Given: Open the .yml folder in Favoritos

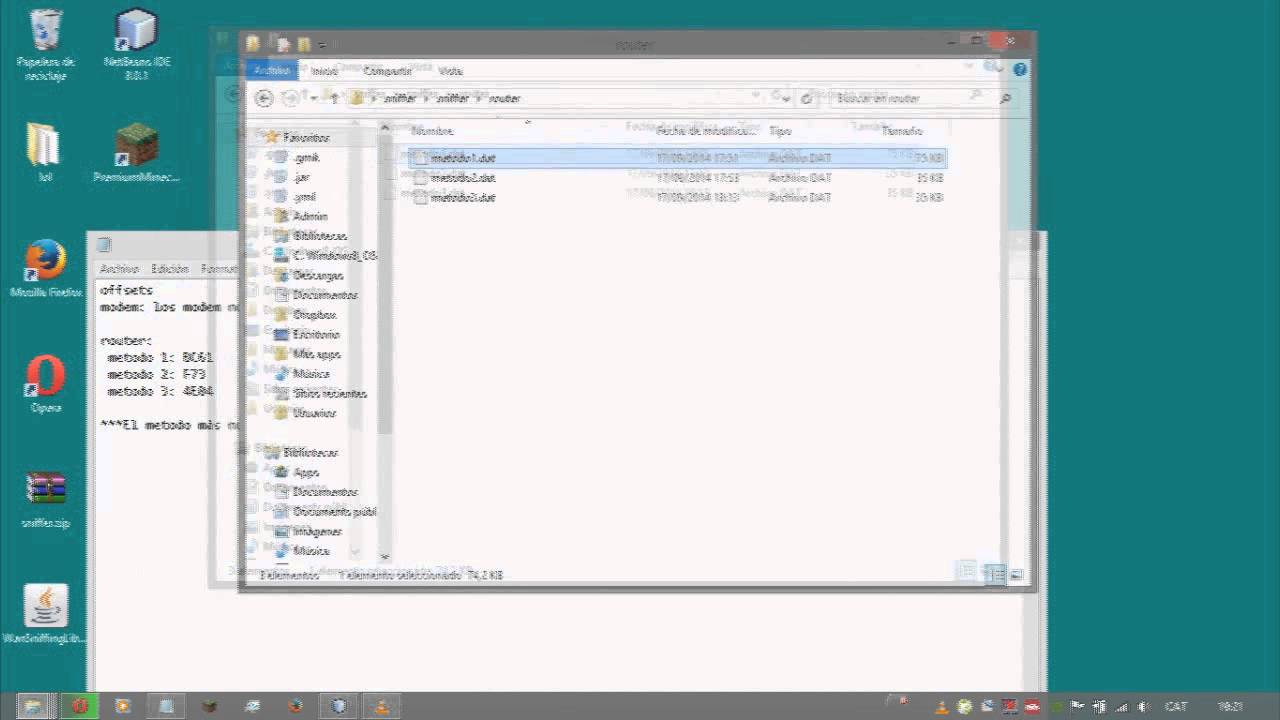Looking at the screenshot, I should tap(304, 198).
